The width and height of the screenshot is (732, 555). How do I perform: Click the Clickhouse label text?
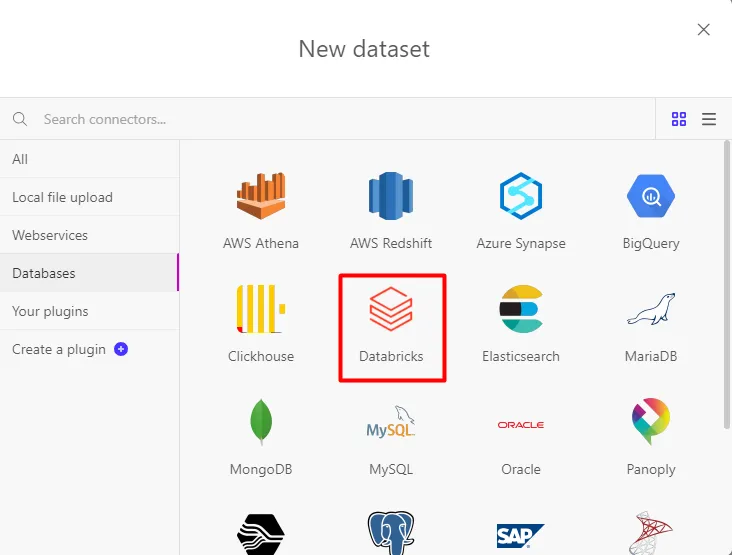tap(261, 356)
